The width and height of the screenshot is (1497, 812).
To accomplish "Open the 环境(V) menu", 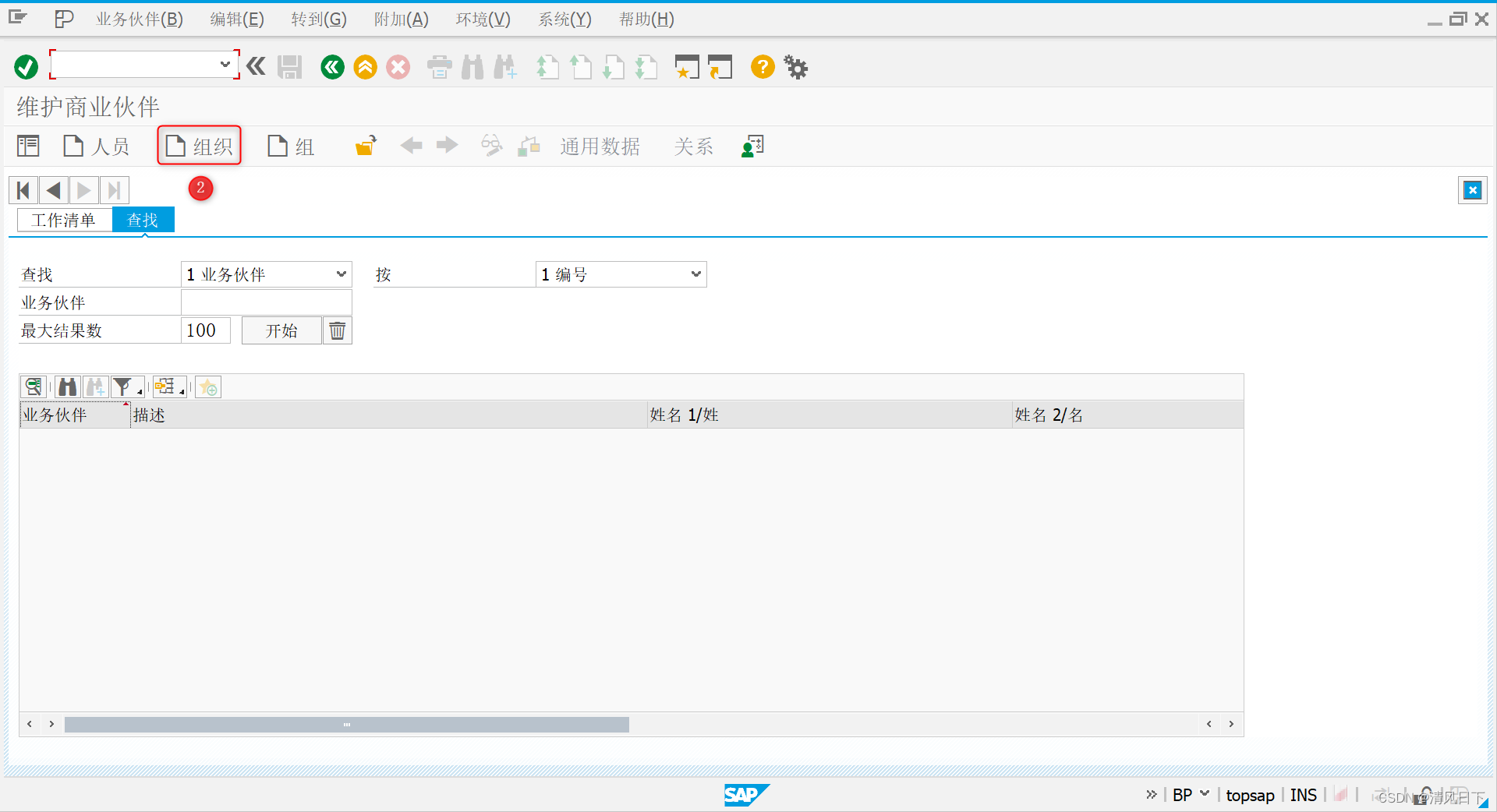I will click(482, 19).
